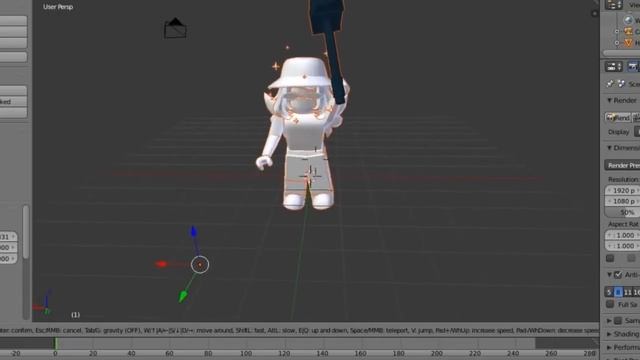Collapse the Anti-Aliasing panel

tap(609, 275)
